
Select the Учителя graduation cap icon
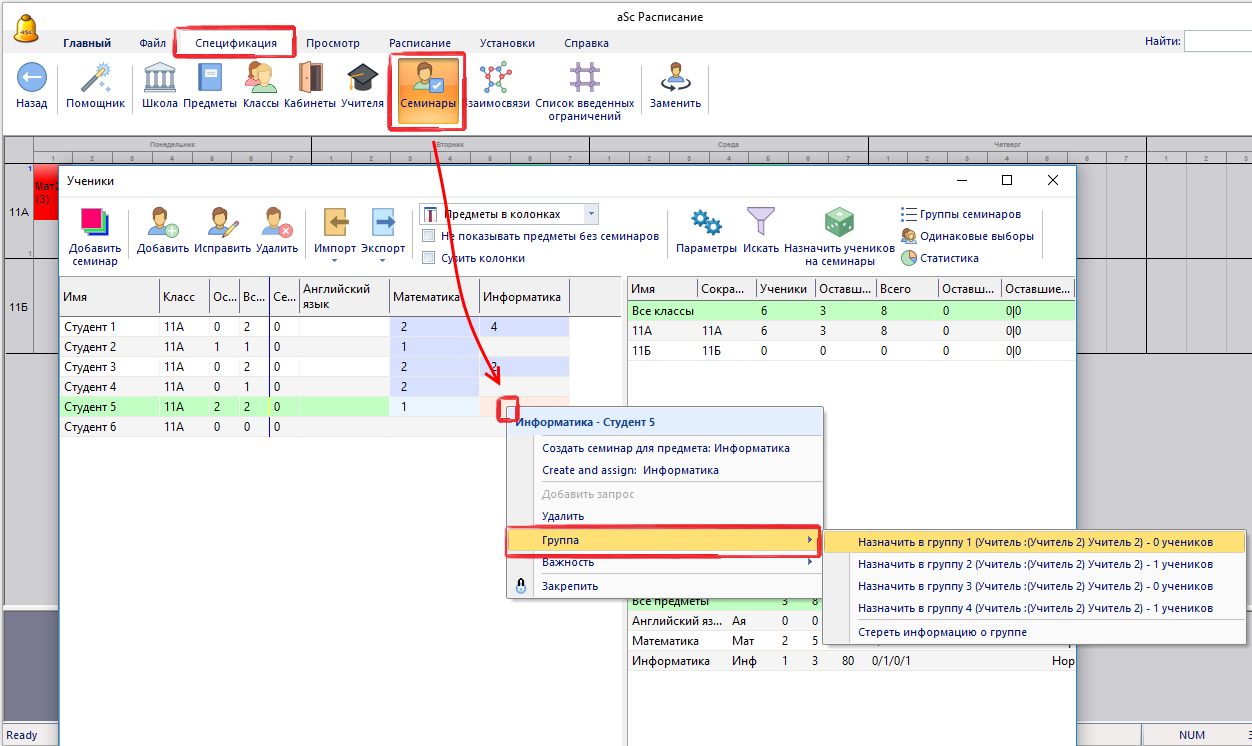point(362,79)
